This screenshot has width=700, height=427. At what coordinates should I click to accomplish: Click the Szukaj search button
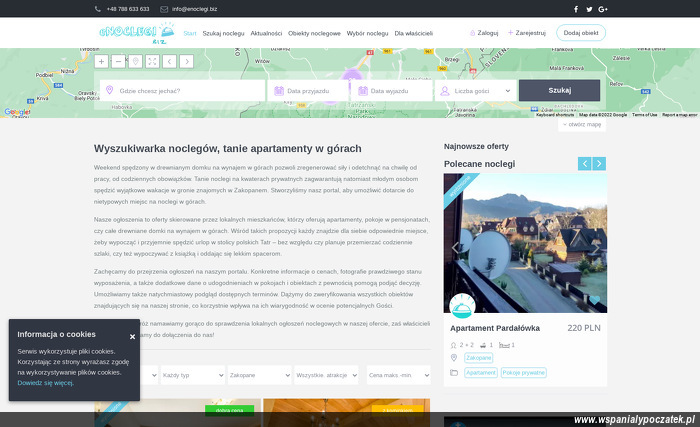tap(559, 90)
